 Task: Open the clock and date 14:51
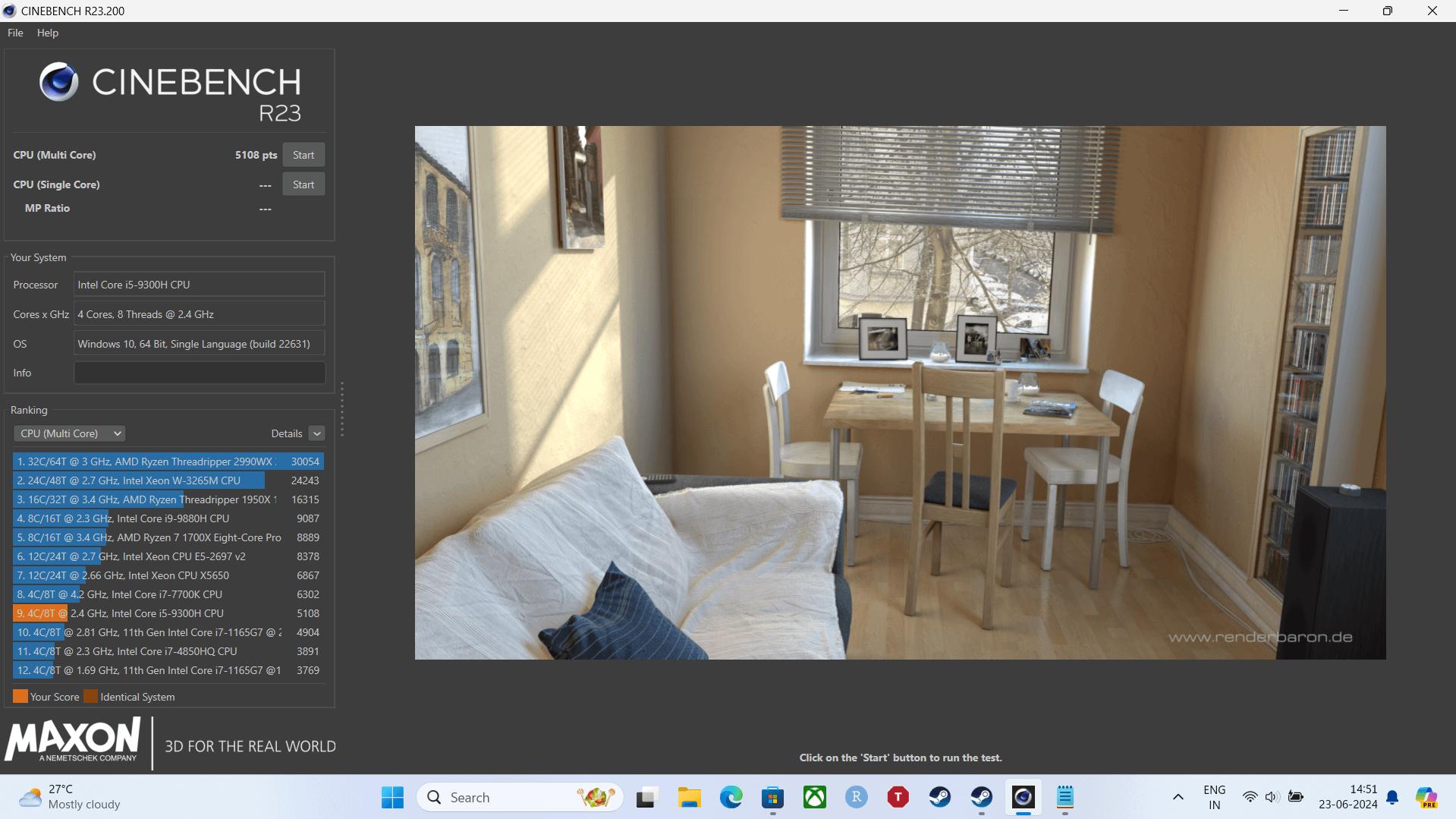[x=1348, y=797]
